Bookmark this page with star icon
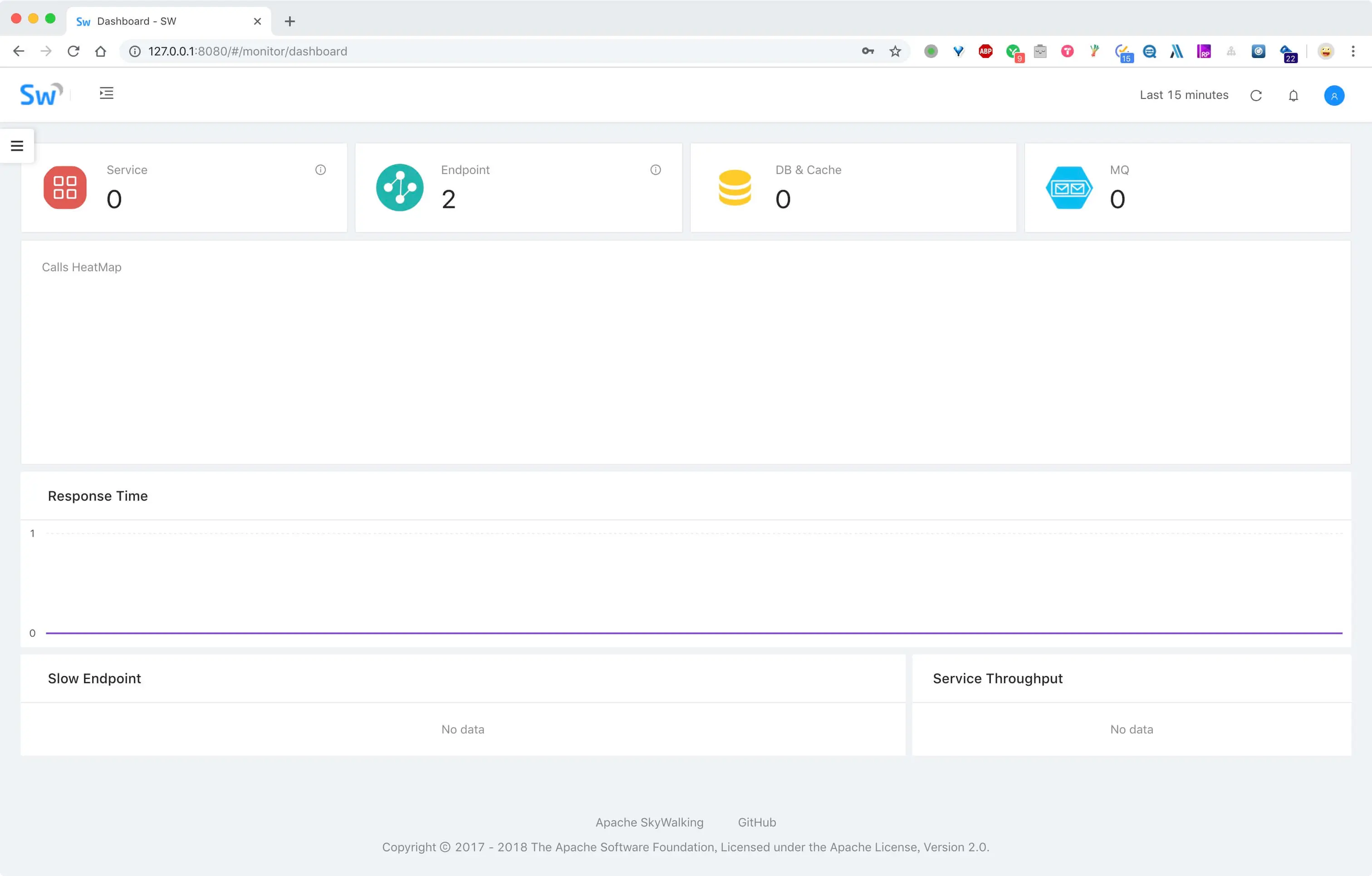1372x876 pixels. point(895,51)
